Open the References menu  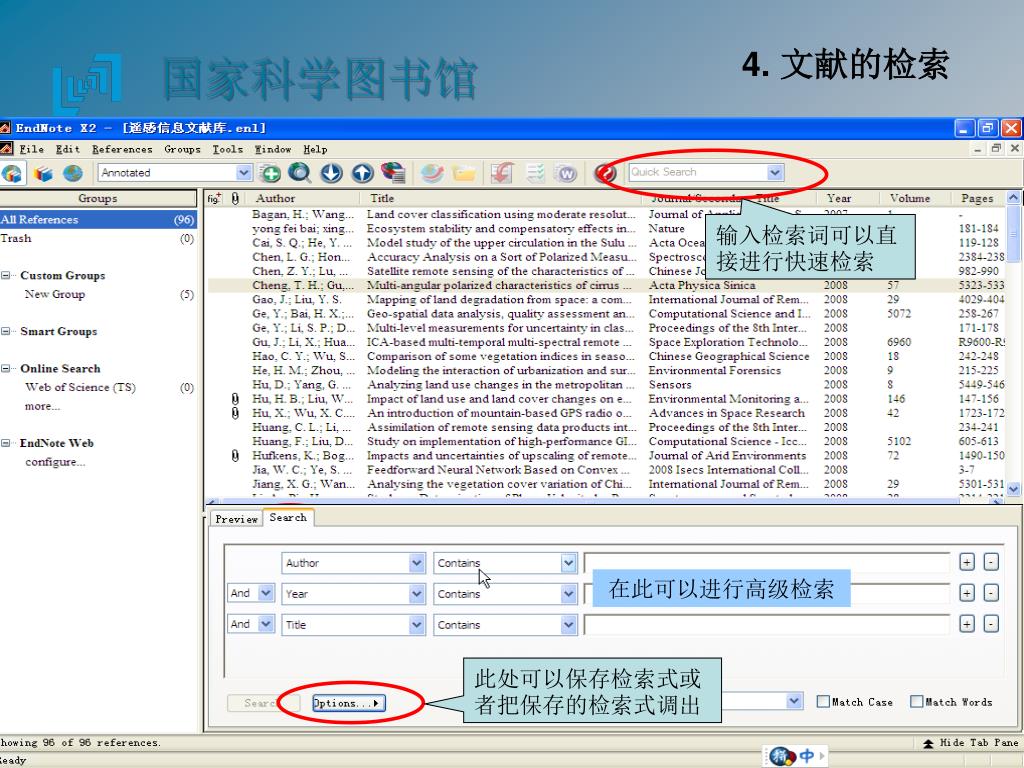(122, 149)
